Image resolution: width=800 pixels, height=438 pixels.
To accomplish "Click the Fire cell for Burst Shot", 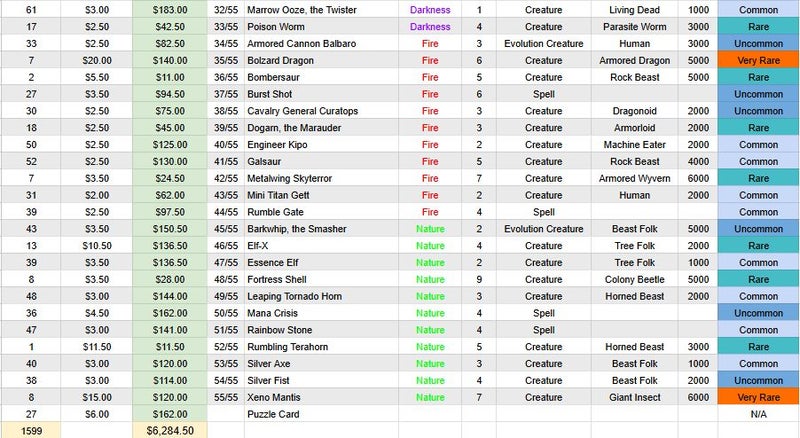I will [x=430, y=94].
